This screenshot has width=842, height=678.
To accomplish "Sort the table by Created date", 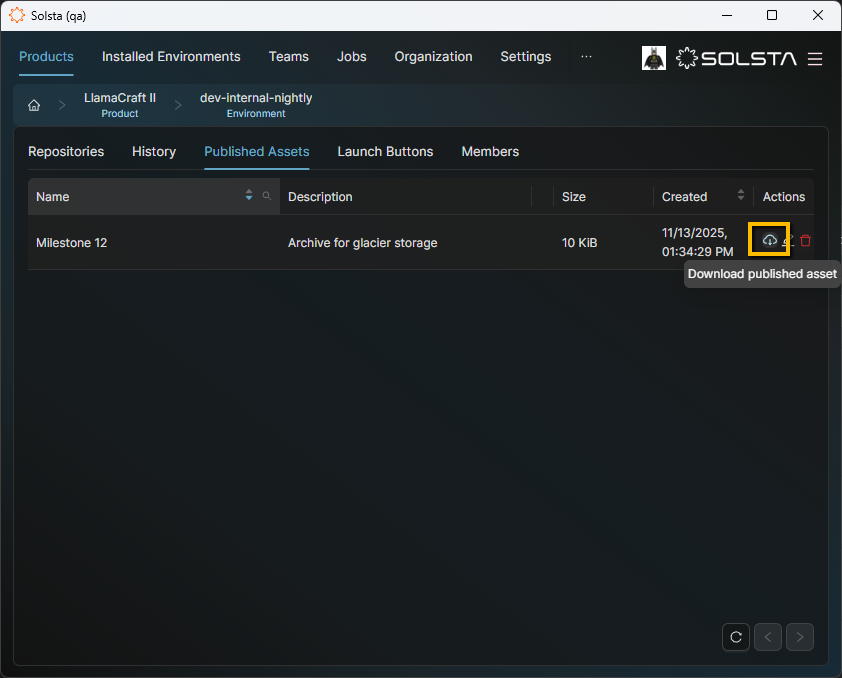I will tap(741, 195).
